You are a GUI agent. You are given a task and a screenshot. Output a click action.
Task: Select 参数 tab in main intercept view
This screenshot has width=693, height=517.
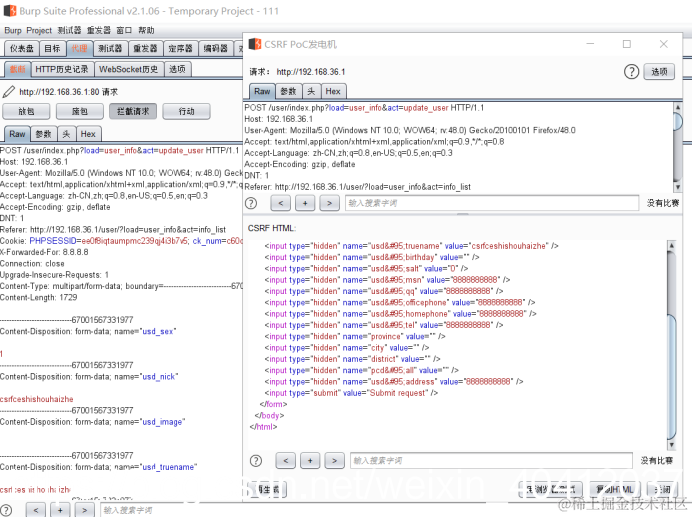(x=44, y=134)
